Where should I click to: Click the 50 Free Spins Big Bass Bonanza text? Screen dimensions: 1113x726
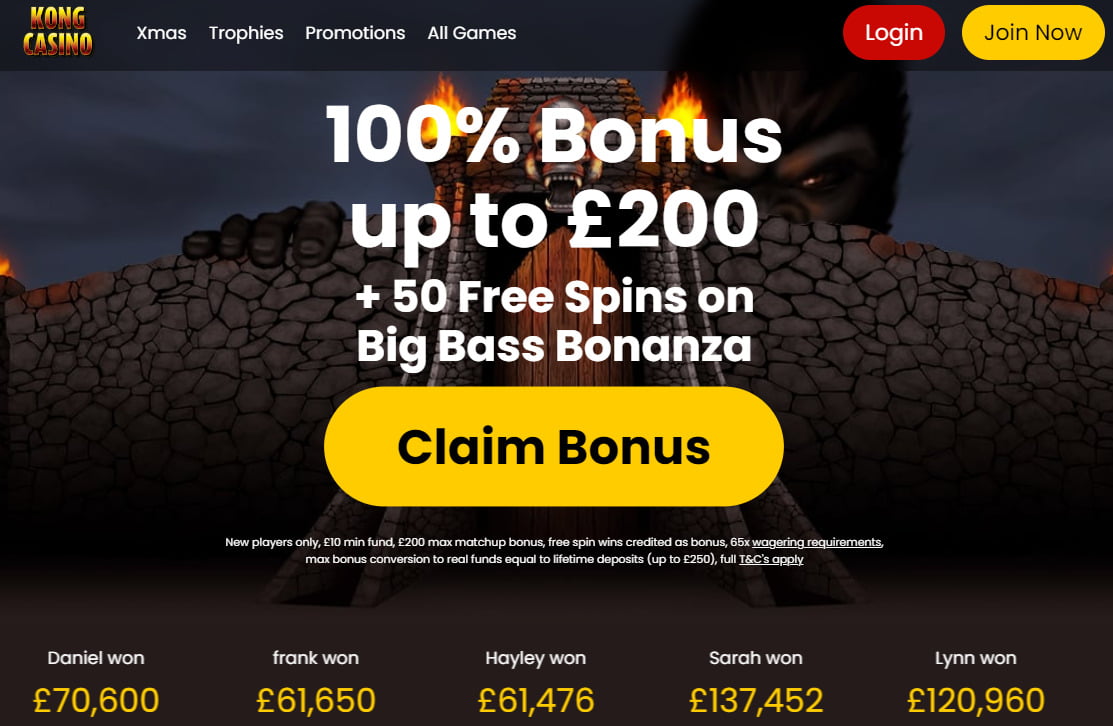point(554,321)
